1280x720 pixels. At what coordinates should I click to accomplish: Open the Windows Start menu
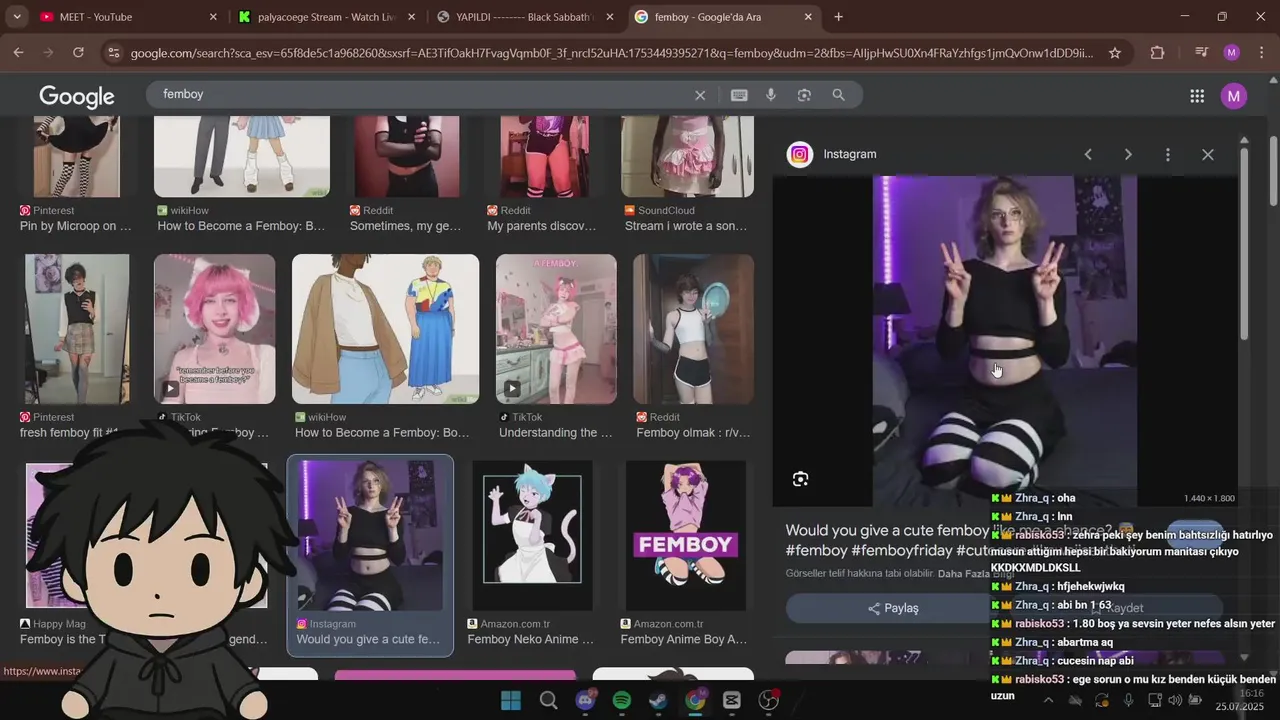point(511,700)
